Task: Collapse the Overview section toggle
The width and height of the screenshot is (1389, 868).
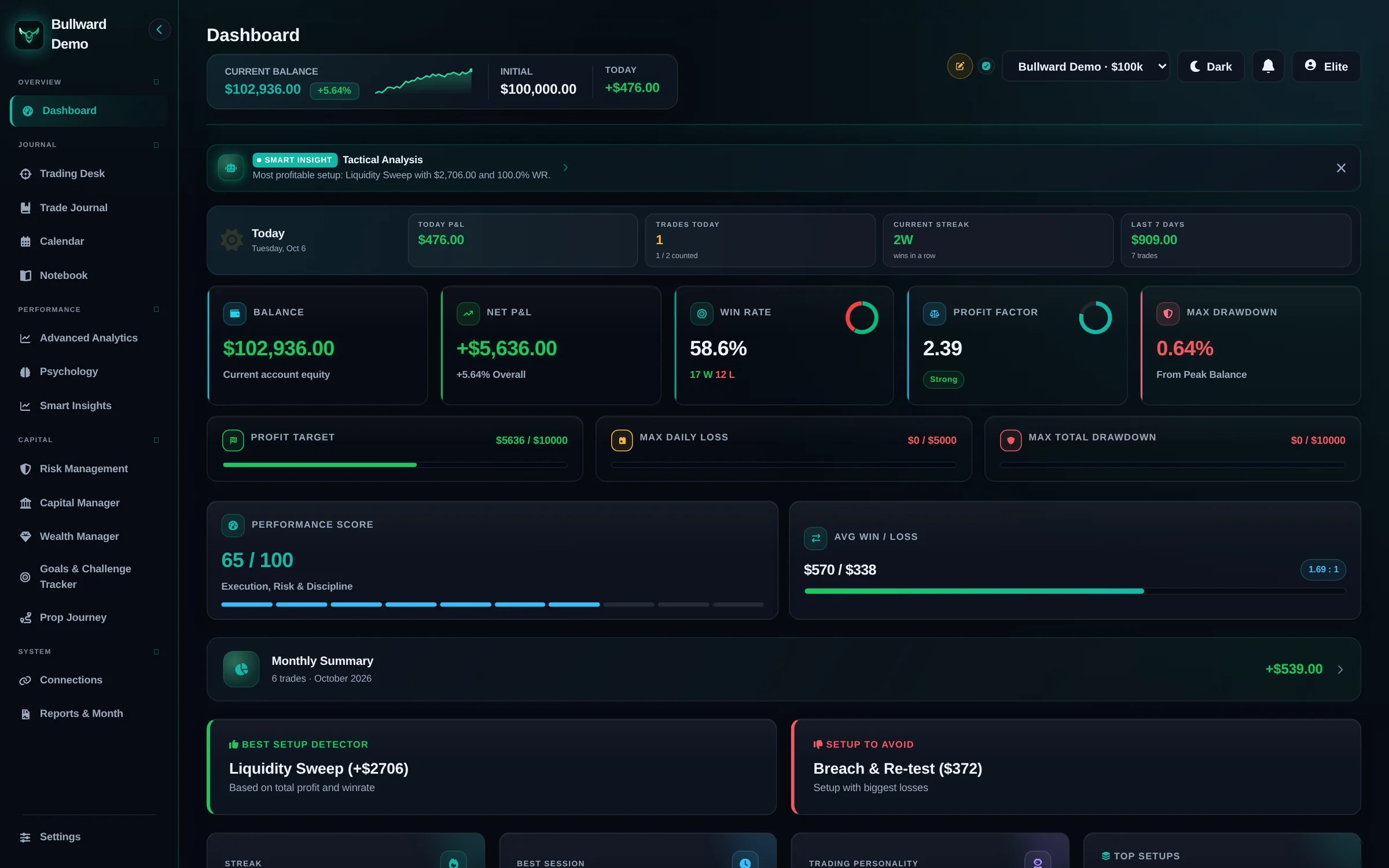Action: click(x=156, y=82)
